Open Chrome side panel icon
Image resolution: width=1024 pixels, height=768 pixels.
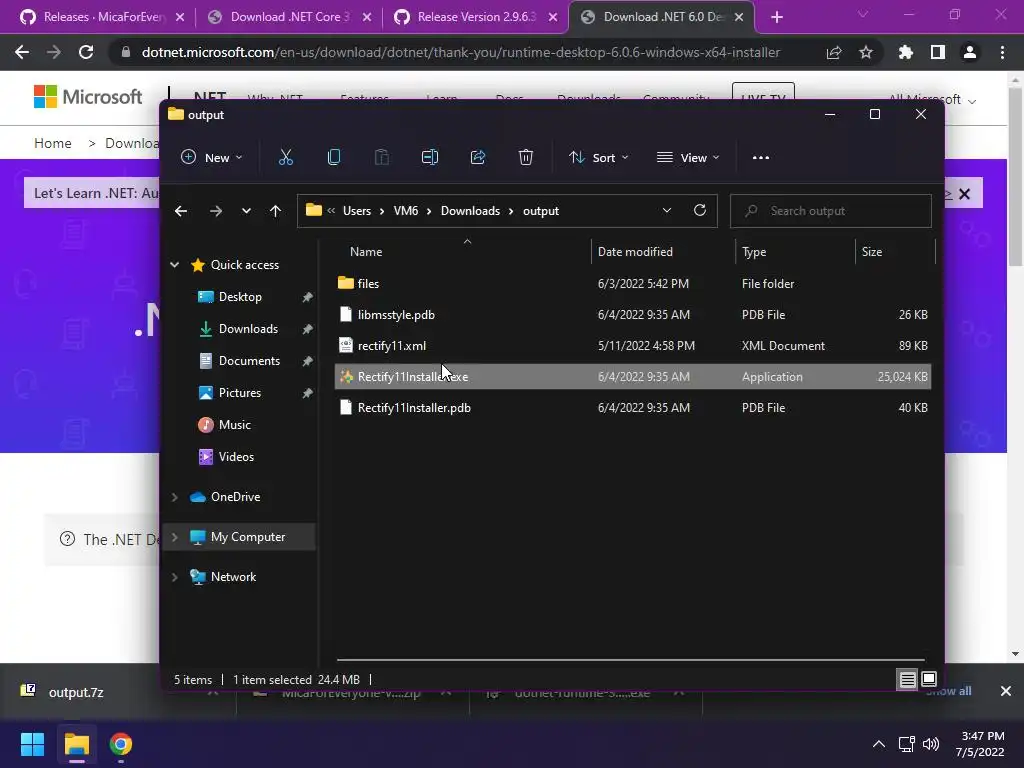coord(938,52)
